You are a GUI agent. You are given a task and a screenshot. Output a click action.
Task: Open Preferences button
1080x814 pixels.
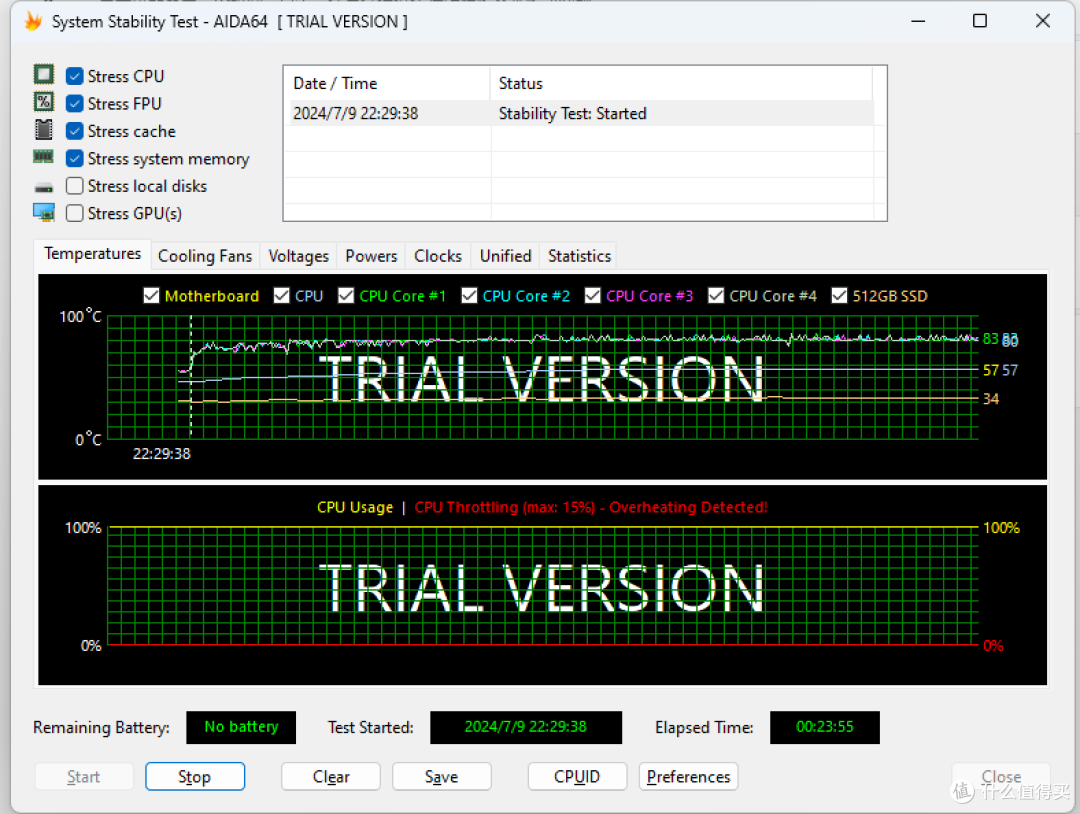click(x=688, y=777)
